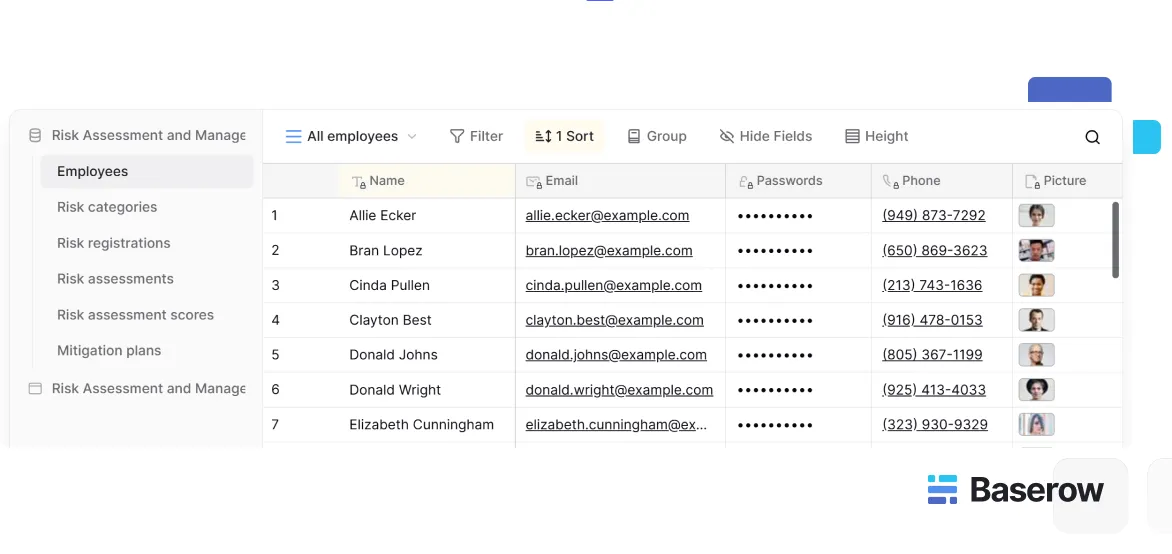Click the database icon beside Risk Assessment

[35, 136]
